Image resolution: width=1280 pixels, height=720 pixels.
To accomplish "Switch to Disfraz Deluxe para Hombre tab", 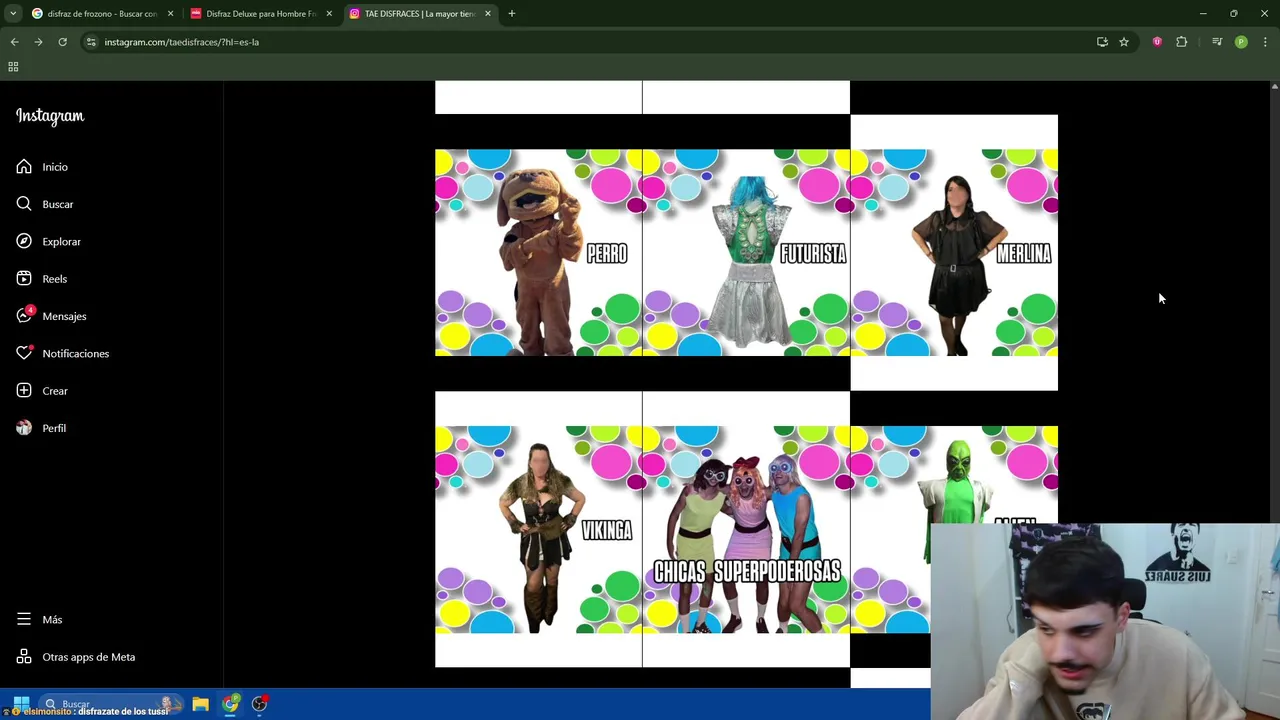I will [260, 14].
